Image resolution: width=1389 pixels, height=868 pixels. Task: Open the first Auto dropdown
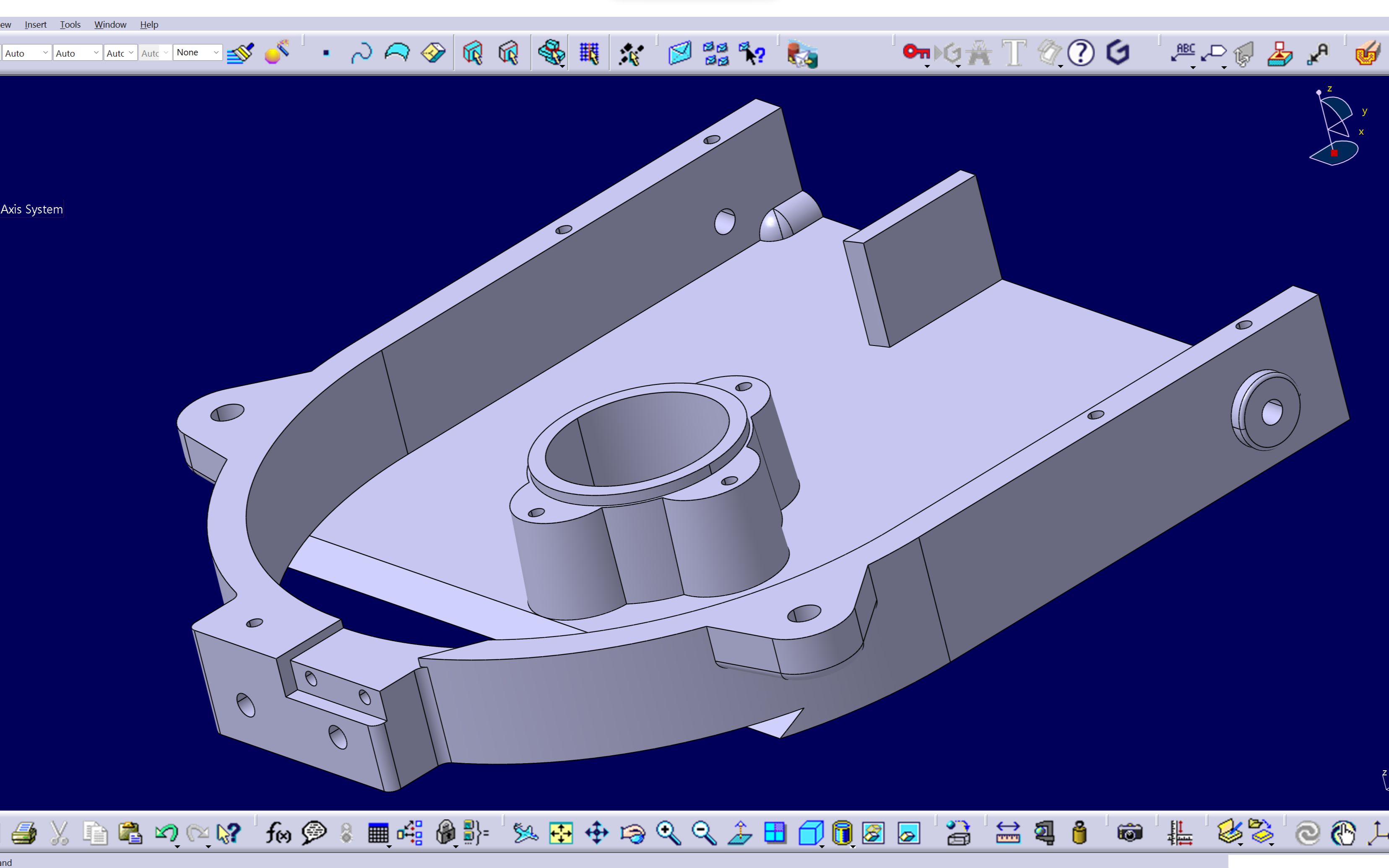pyautogui.click(x=45, y=53)
